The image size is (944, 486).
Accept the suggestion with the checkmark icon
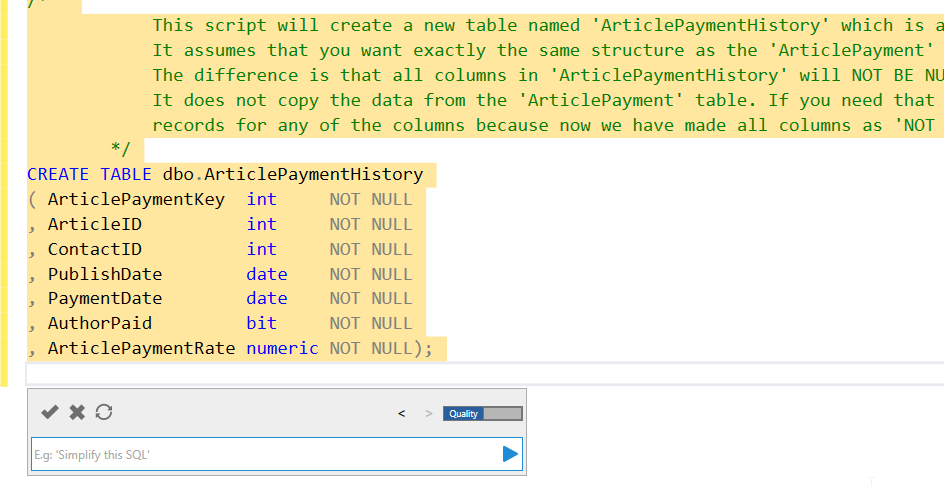(x=49, y=412)
